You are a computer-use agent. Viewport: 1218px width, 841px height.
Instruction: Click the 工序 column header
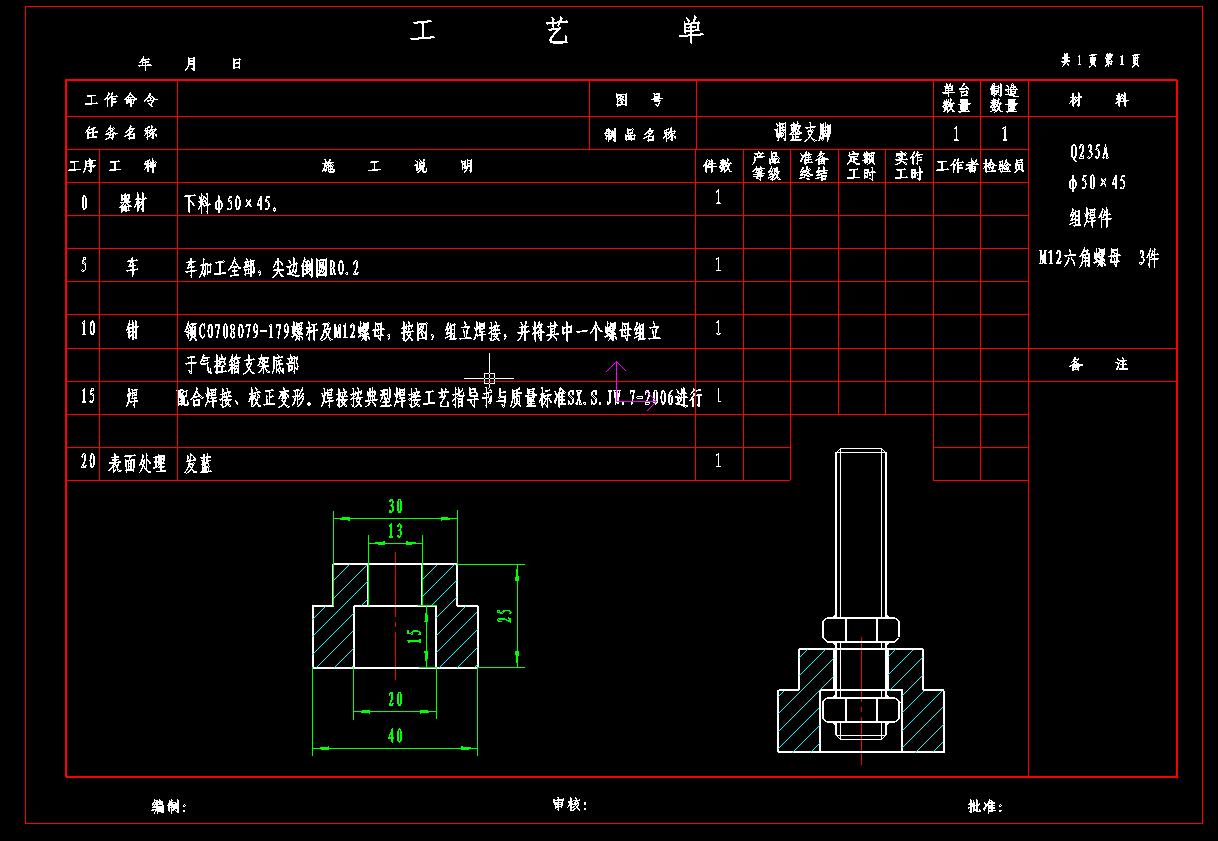tap(82, 166)
